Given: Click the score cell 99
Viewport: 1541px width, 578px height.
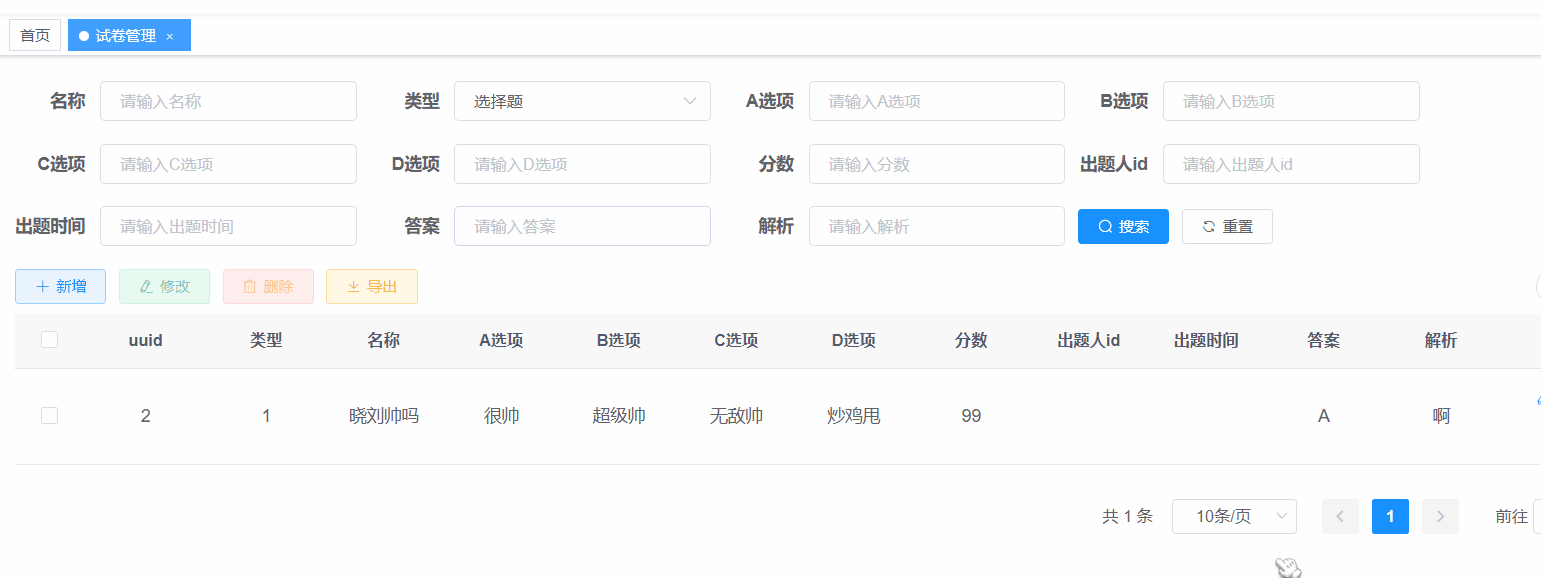Looking at the screenshot, I should tap(971, 416).
